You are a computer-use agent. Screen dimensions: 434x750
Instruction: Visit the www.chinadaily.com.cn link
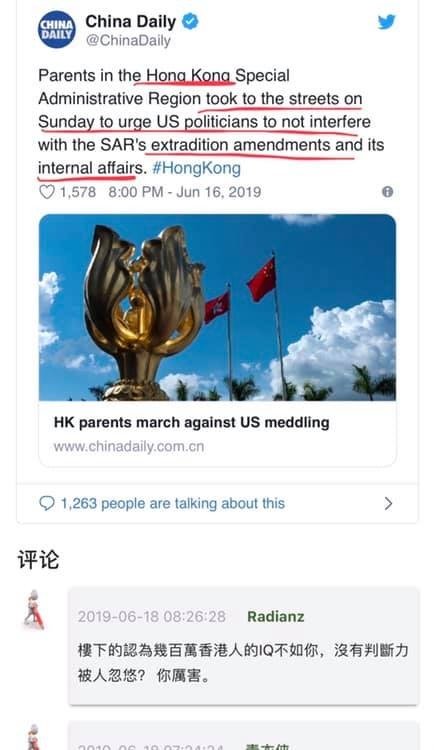point(129,446)
